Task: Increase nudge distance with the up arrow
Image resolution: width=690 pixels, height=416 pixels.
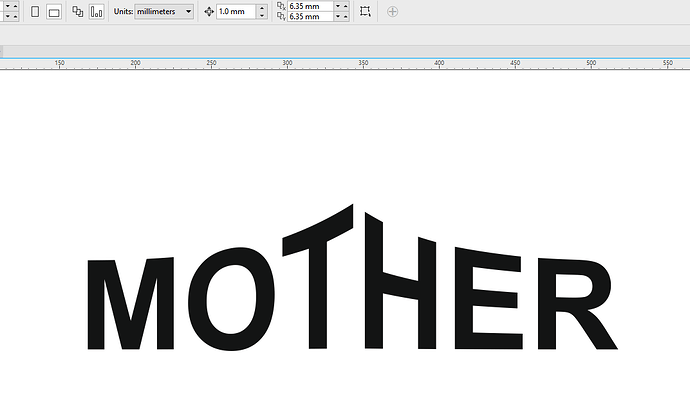Action: tap(262, 8)
